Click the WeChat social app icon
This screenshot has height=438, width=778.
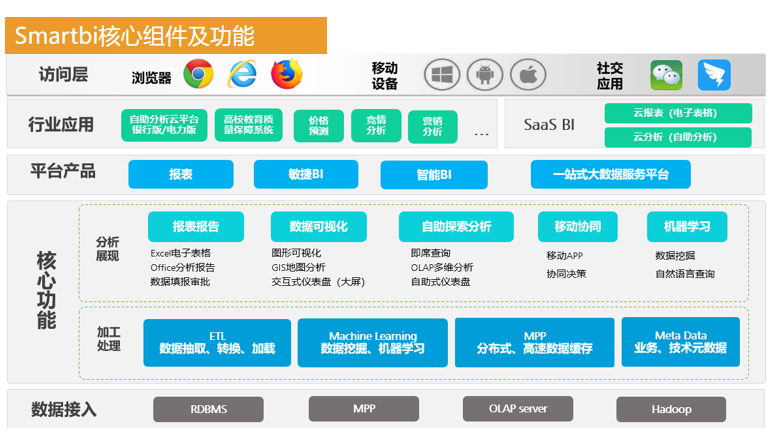coord(666,75)
